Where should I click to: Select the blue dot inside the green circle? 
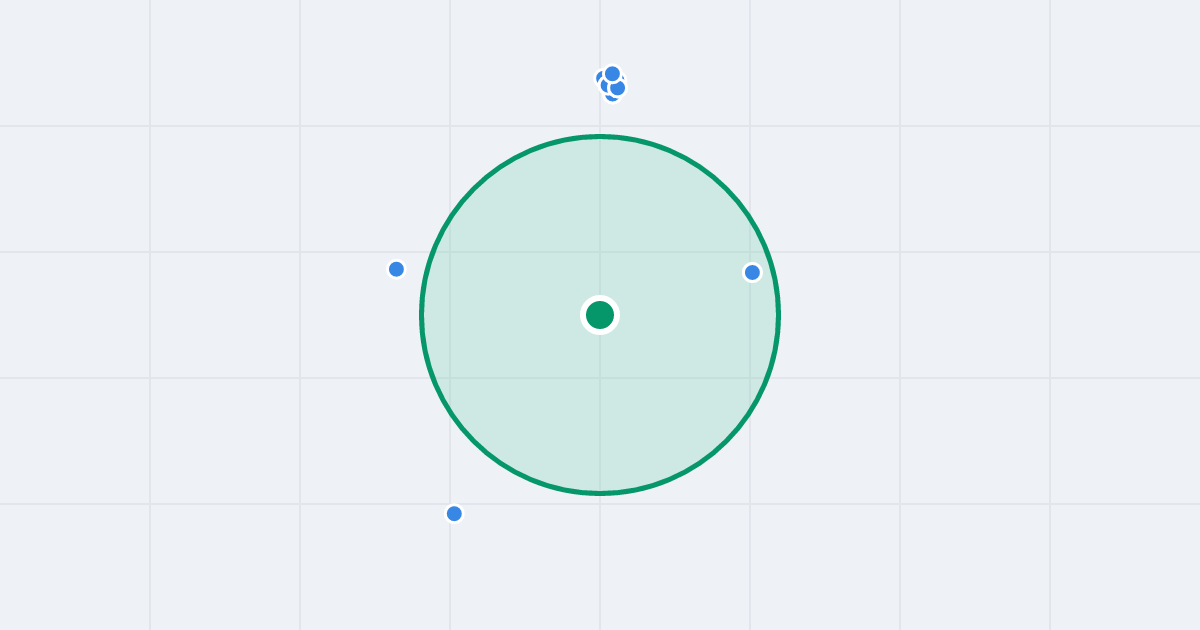752,272
